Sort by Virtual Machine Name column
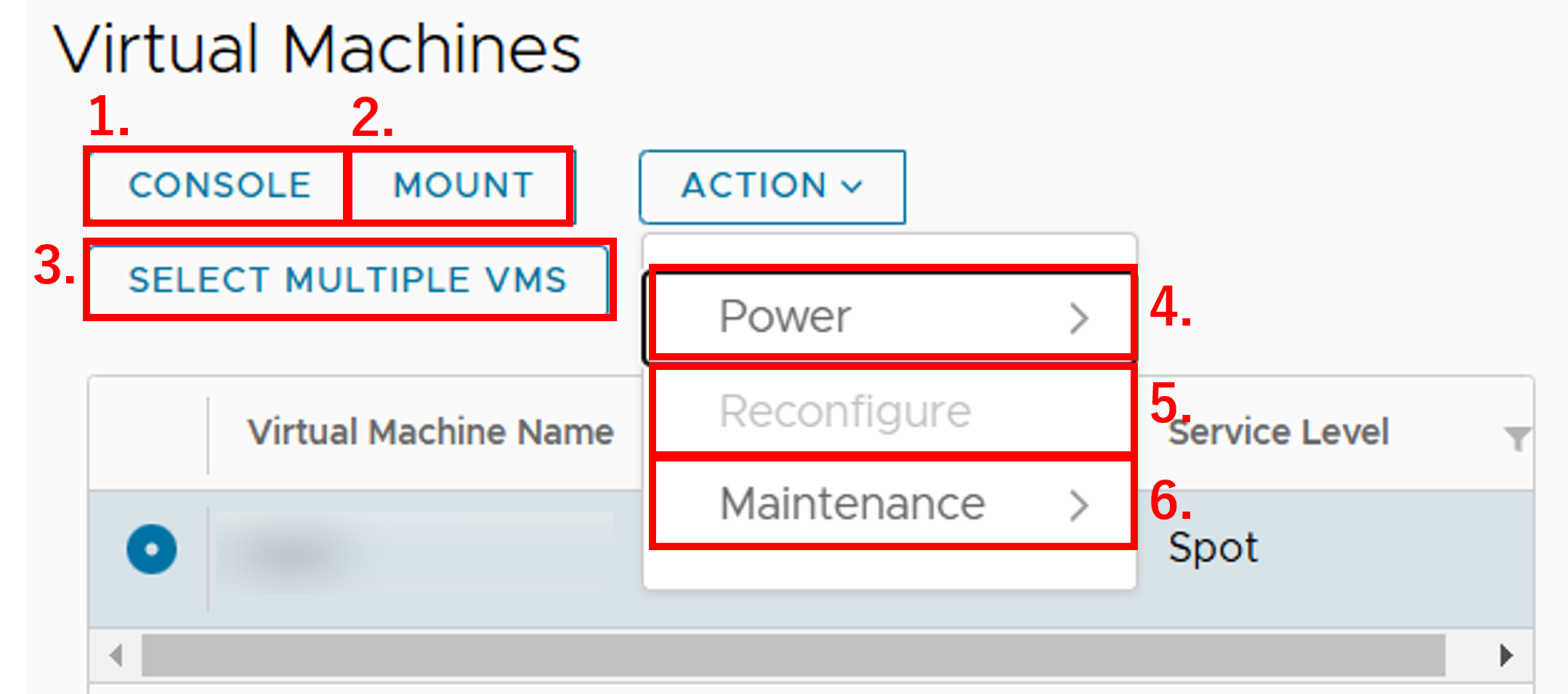Image resolution: width=1568 pixels, height=694 pixels. click(430, 432)
